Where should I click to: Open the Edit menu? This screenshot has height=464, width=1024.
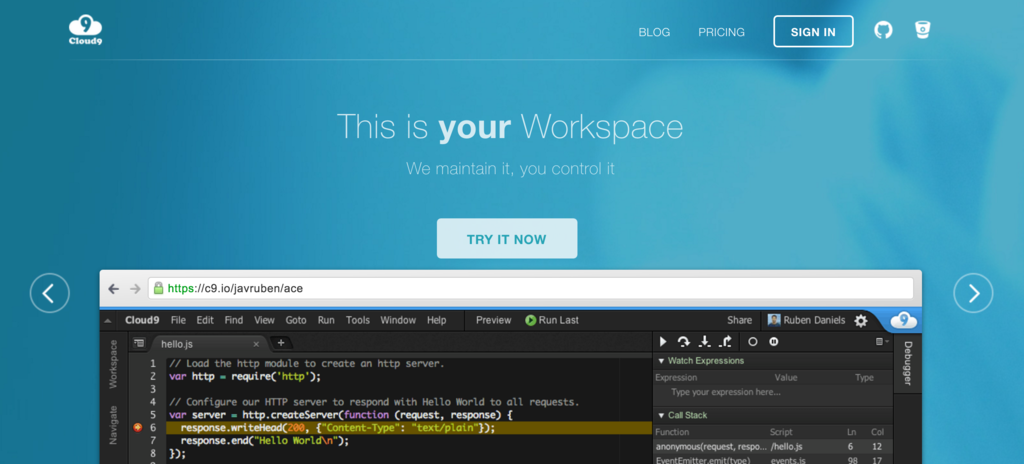[205, 320]
